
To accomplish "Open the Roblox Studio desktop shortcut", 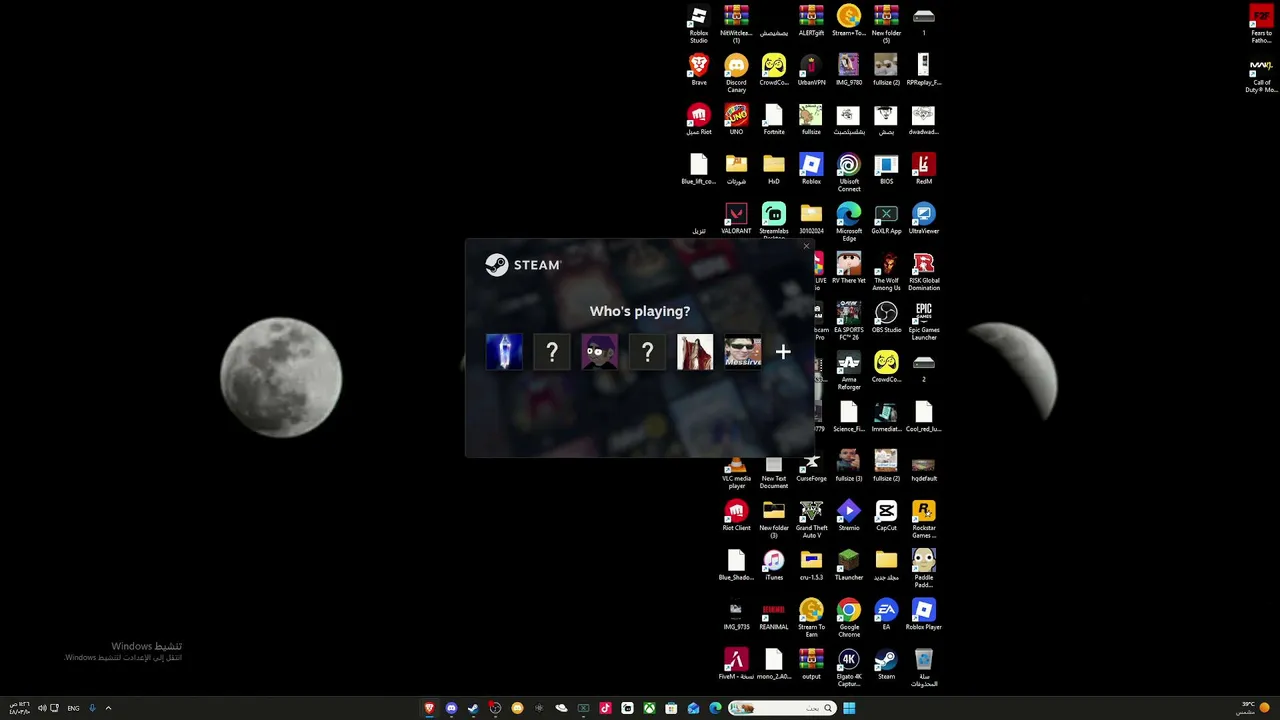I will (699, 25).
